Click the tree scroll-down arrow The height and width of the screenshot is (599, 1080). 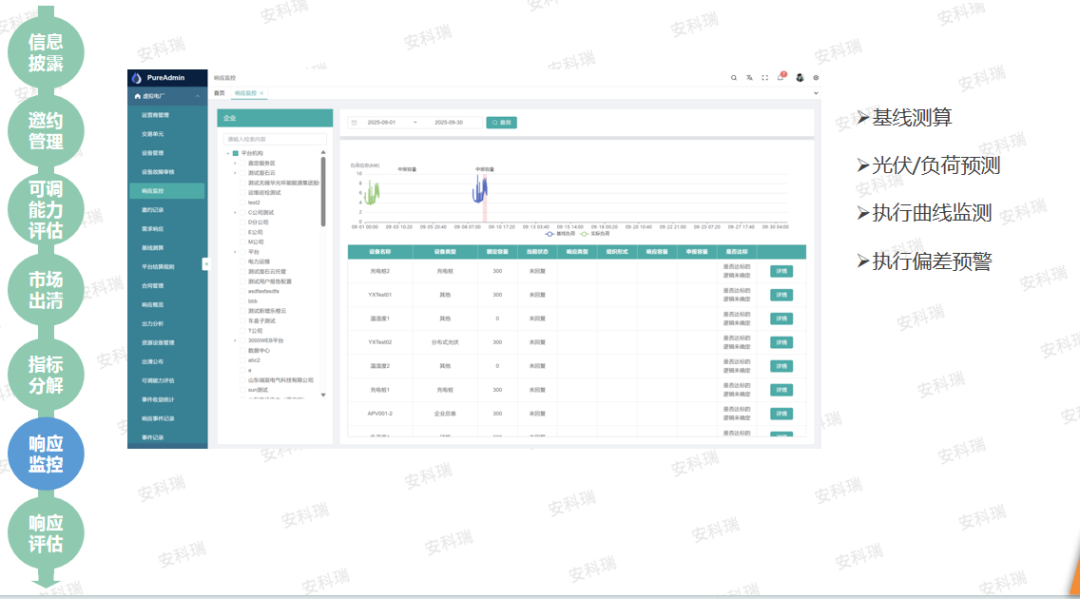click(323, 395)
